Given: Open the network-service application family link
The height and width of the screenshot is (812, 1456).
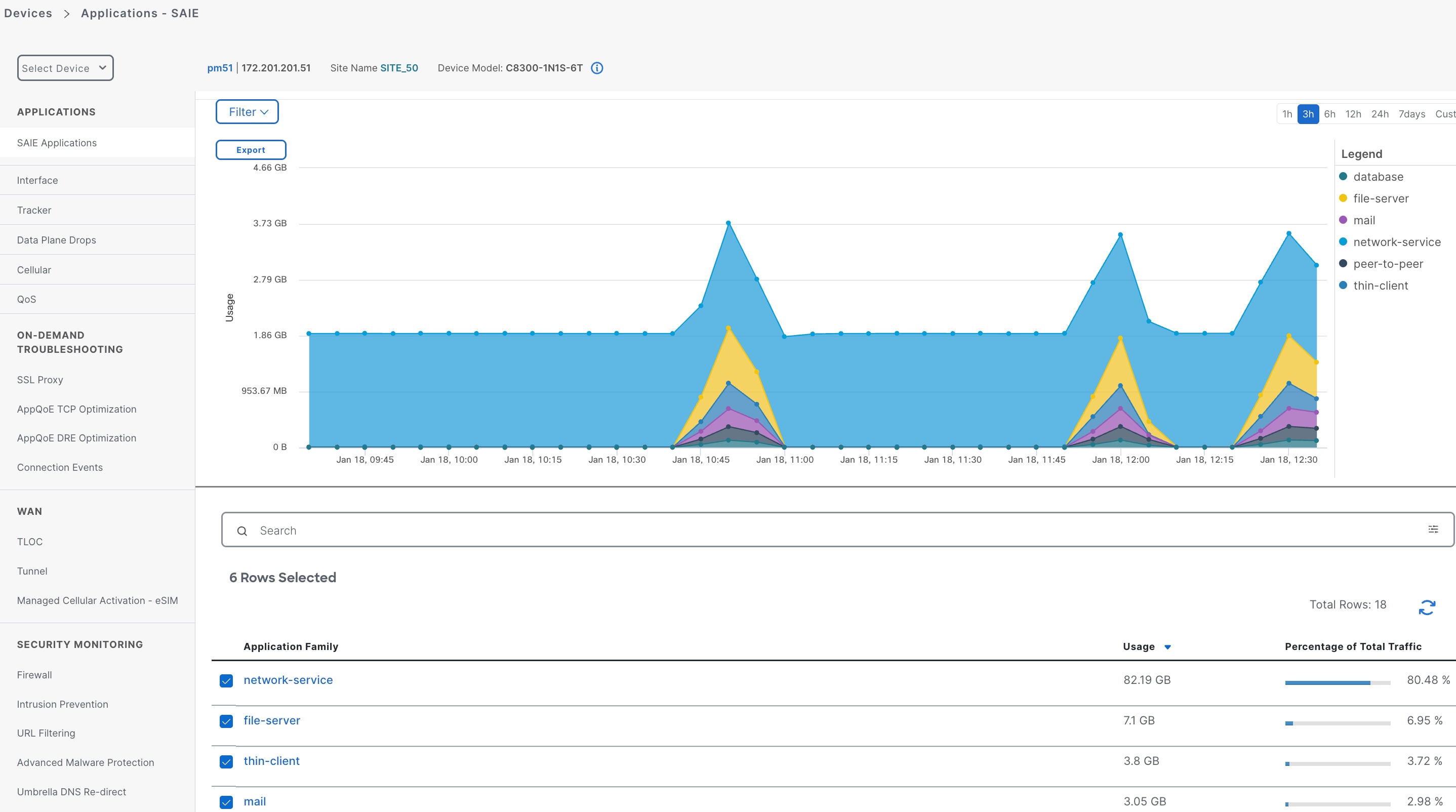Looking at the screenshot, I should point(288,680).
